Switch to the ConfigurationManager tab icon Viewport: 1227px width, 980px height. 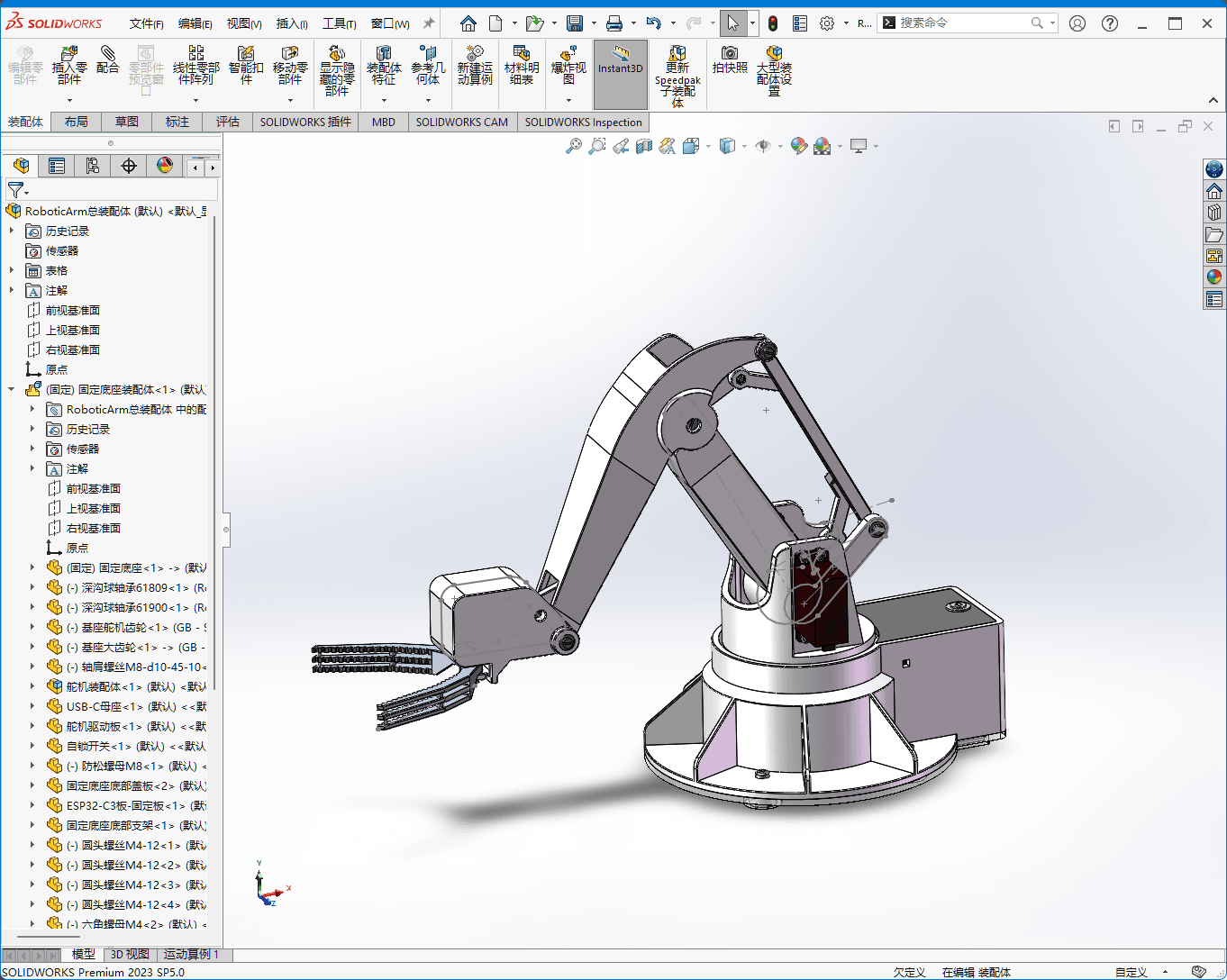(x=93, y=166)
